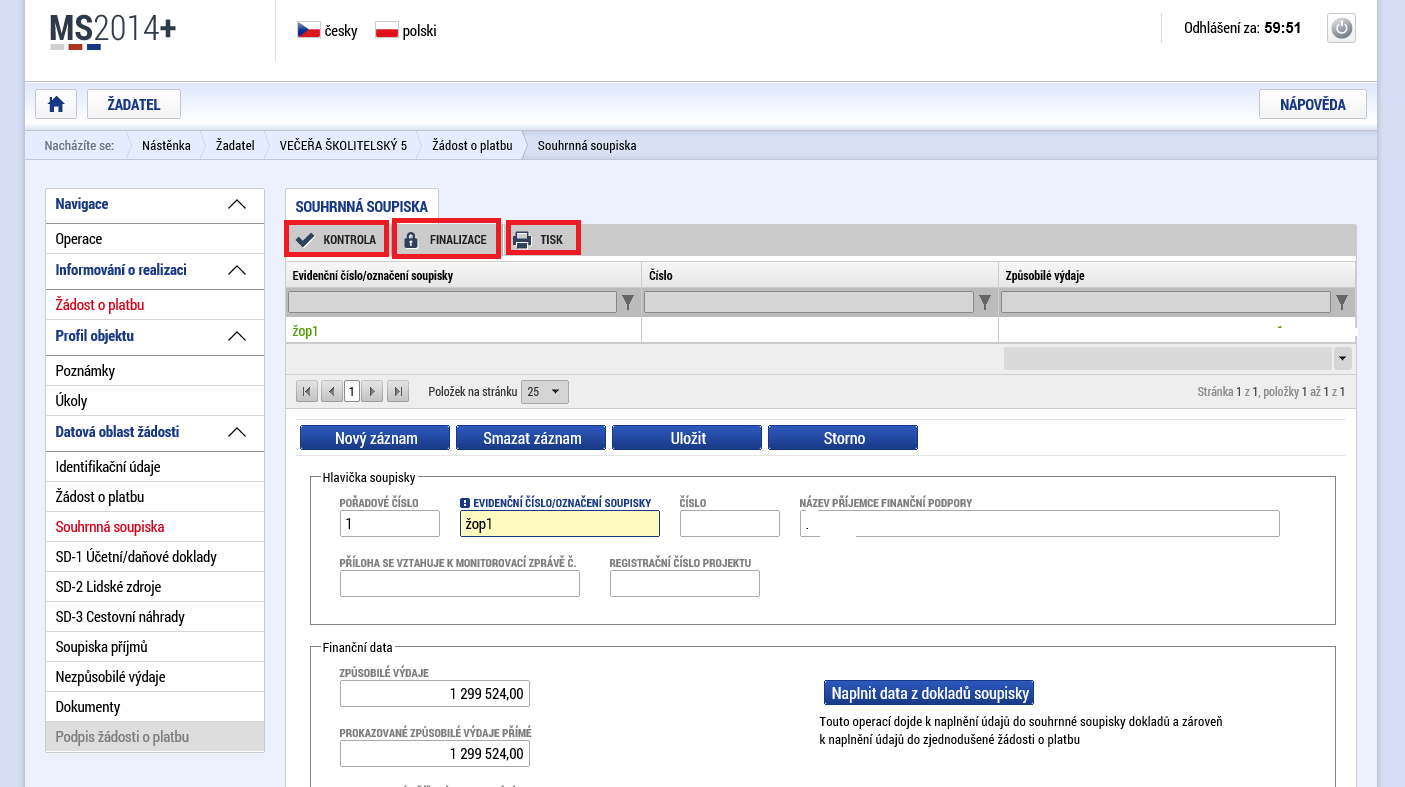Image resolution: width=1405 pixels, height=787 pixels.
Task: Click the Czech flag icon
Action: [x=308, y=31]
